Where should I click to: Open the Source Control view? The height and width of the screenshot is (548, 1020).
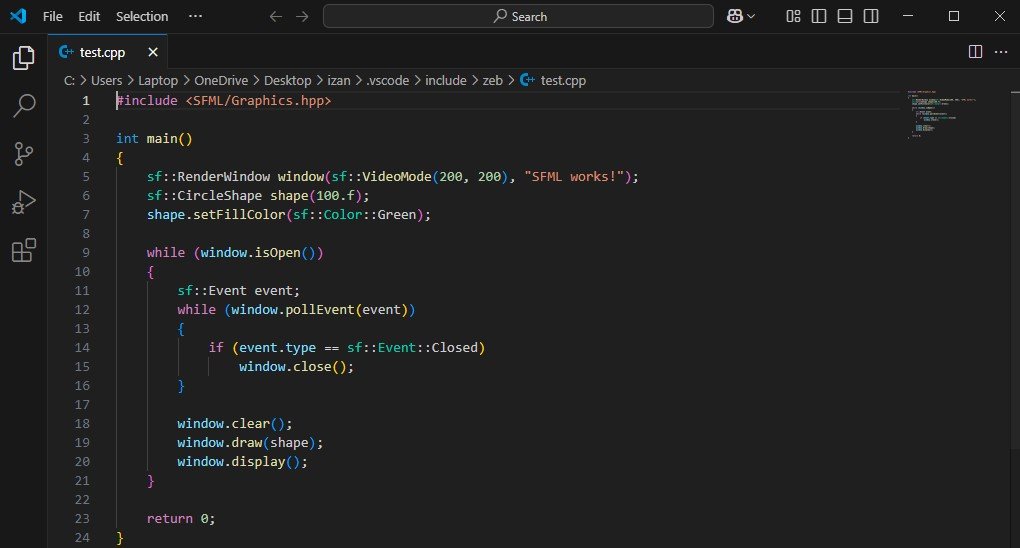pyautogui.click(x=23, y=154)
